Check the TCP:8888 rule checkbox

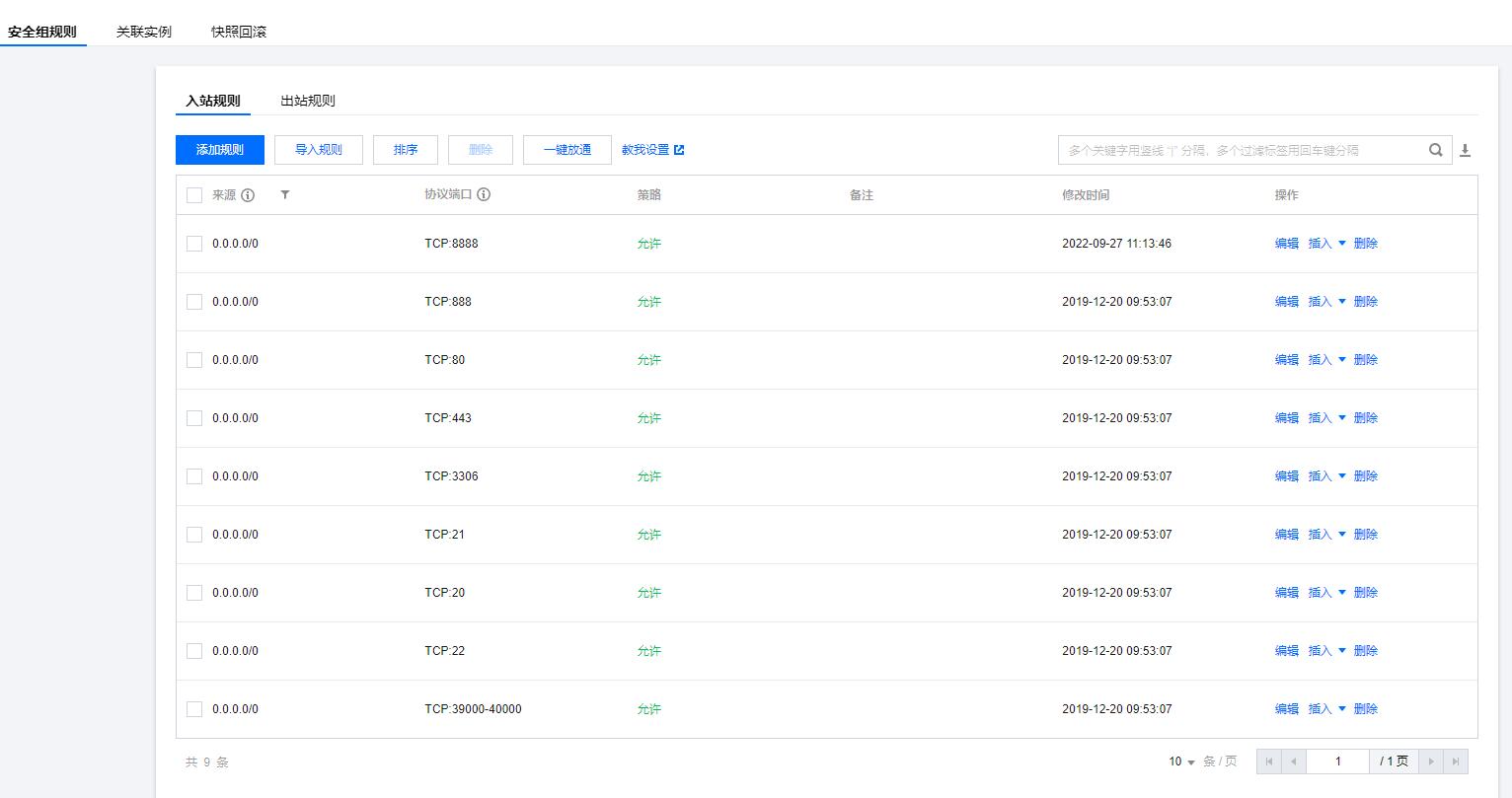tap(194, 244)
